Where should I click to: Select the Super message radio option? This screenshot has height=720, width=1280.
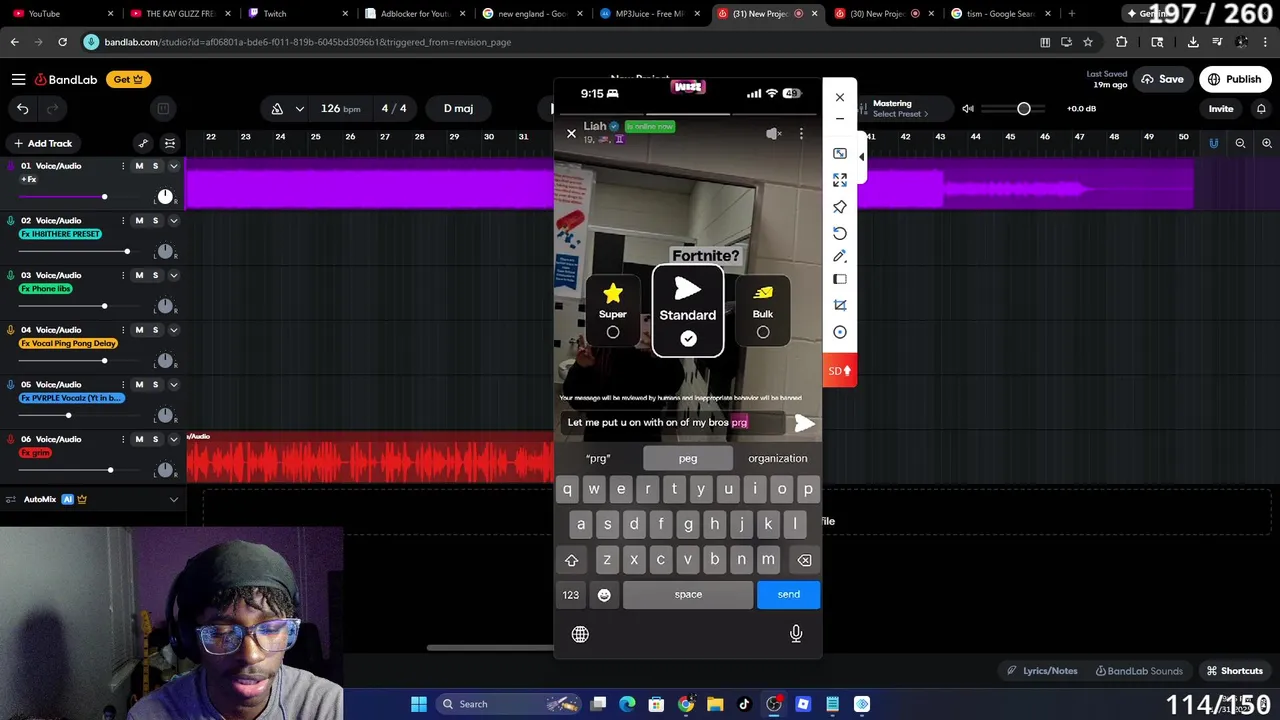pos(613,332)
